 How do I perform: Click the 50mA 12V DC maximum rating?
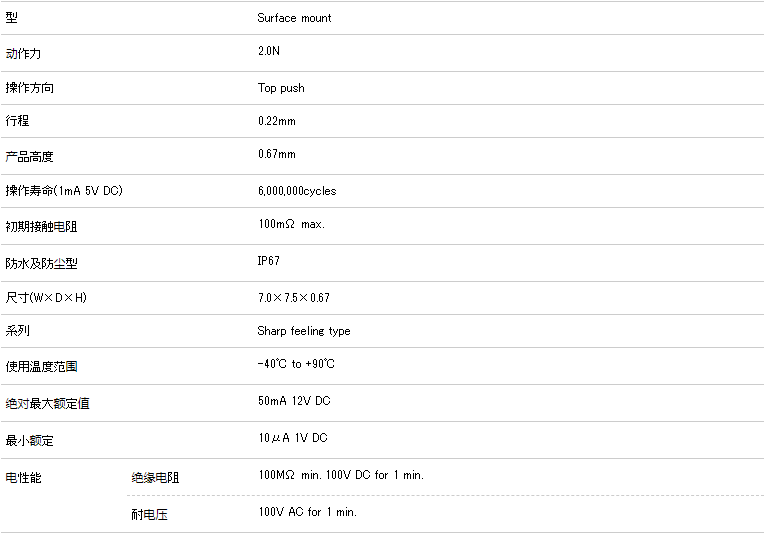pyautogui.click(x=294, y=401)
